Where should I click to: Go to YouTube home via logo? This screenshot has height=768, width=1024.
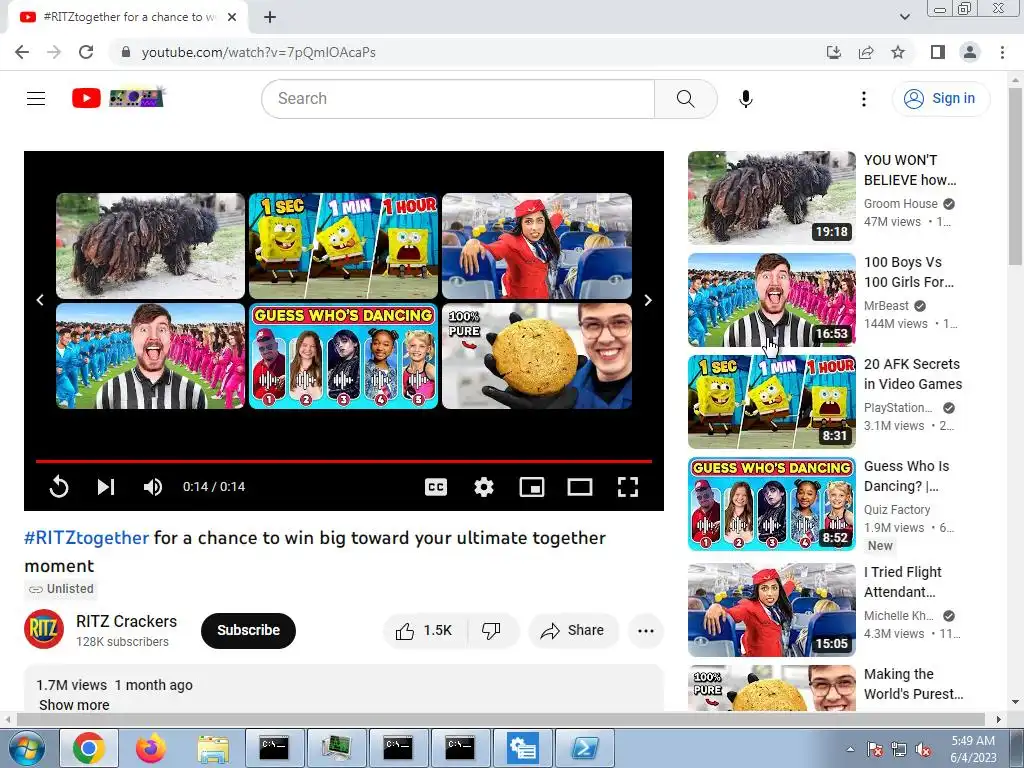118,98
